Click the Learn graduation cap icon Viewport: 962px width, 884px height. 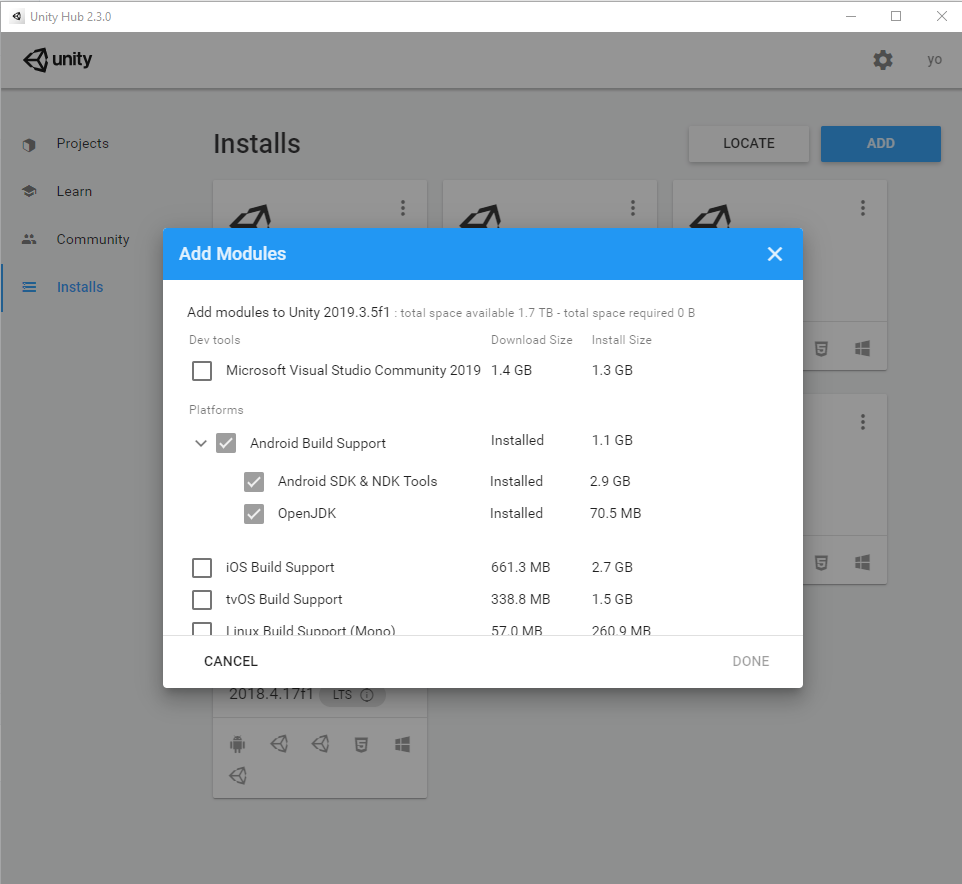click(29, 191)
